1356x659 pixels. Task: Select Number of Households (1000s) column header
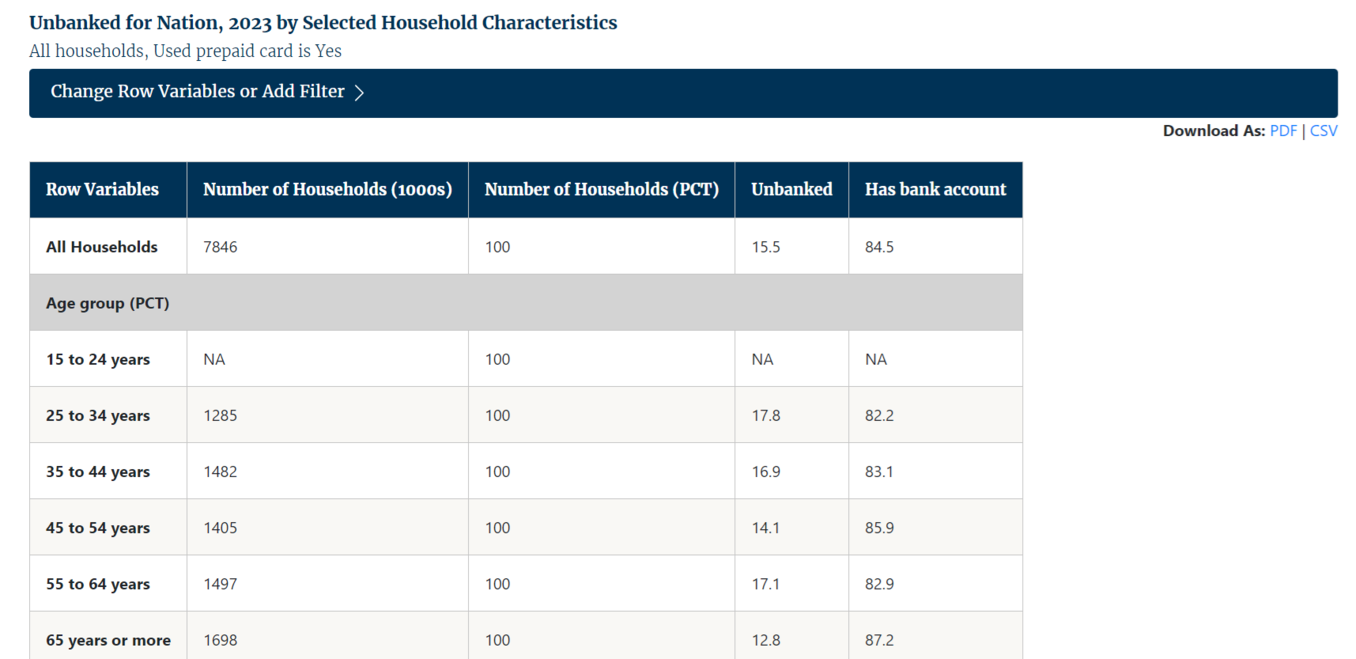(x=327, y=190)
